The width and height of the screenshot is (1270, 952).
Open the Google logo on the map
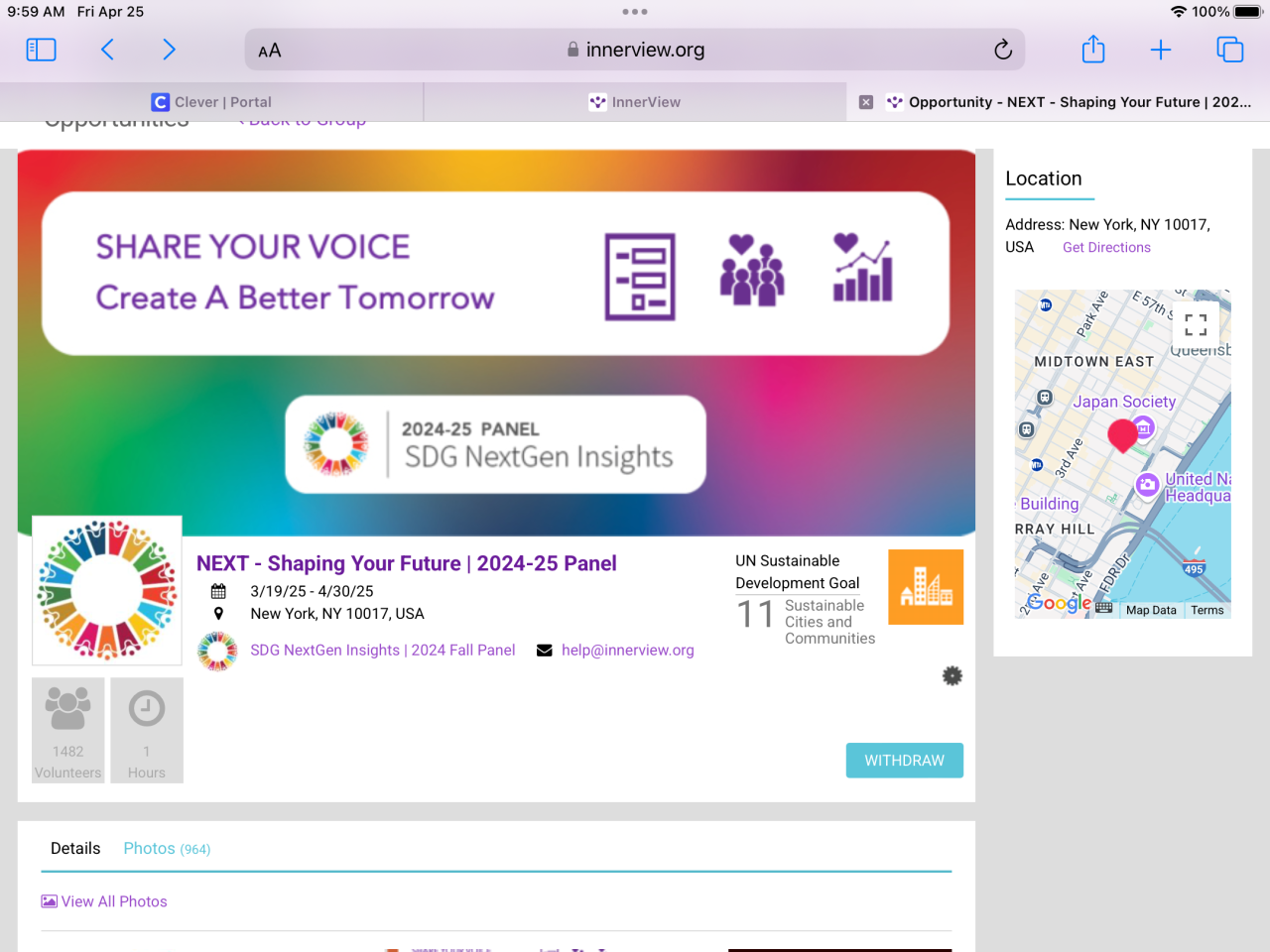point(1059,603)
